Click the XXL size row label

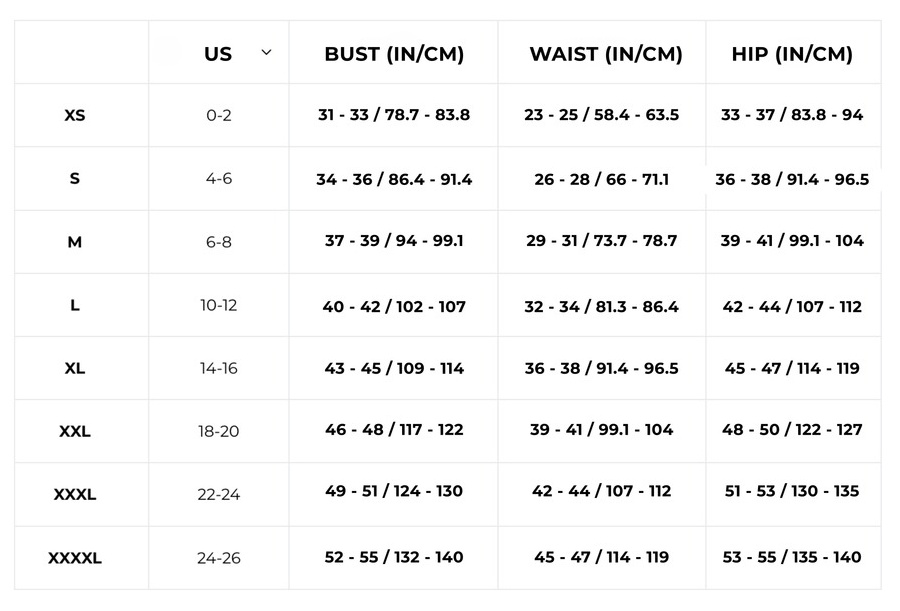(x=75, y=431)
